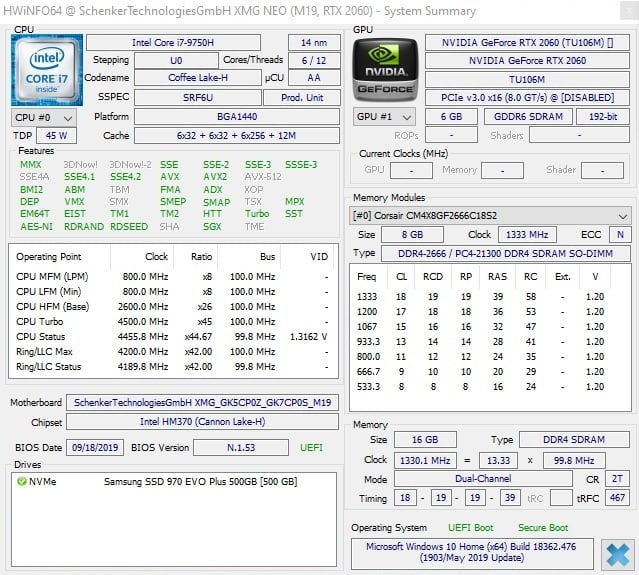The width and height of the screenshot is (639, 575).
Task: Click the window close button in title bar
Action: [628, 11]
